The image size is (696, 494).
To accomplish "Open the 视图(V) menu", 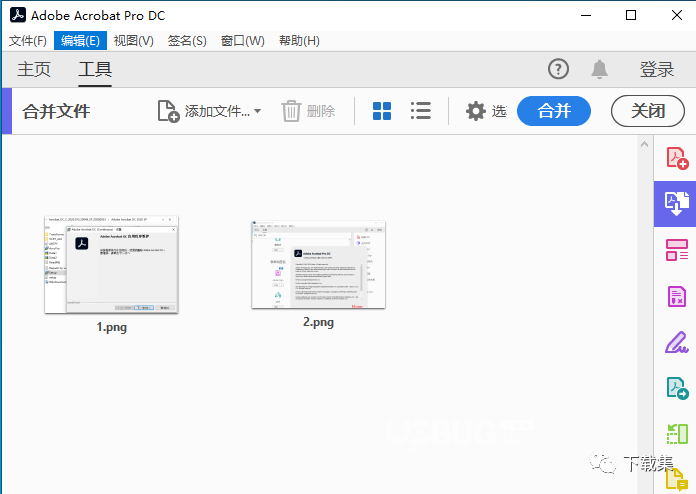I will [134, 41].
